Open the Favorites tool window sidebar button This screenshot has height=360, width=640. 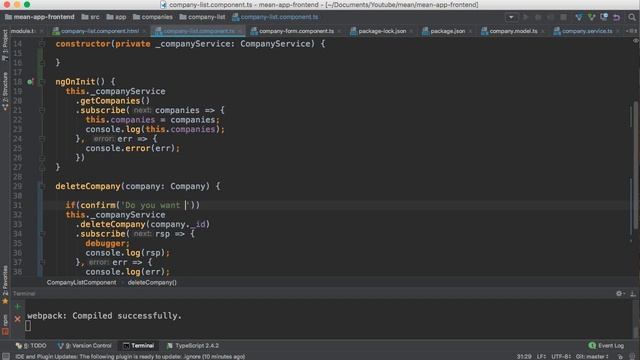(5, 284)
